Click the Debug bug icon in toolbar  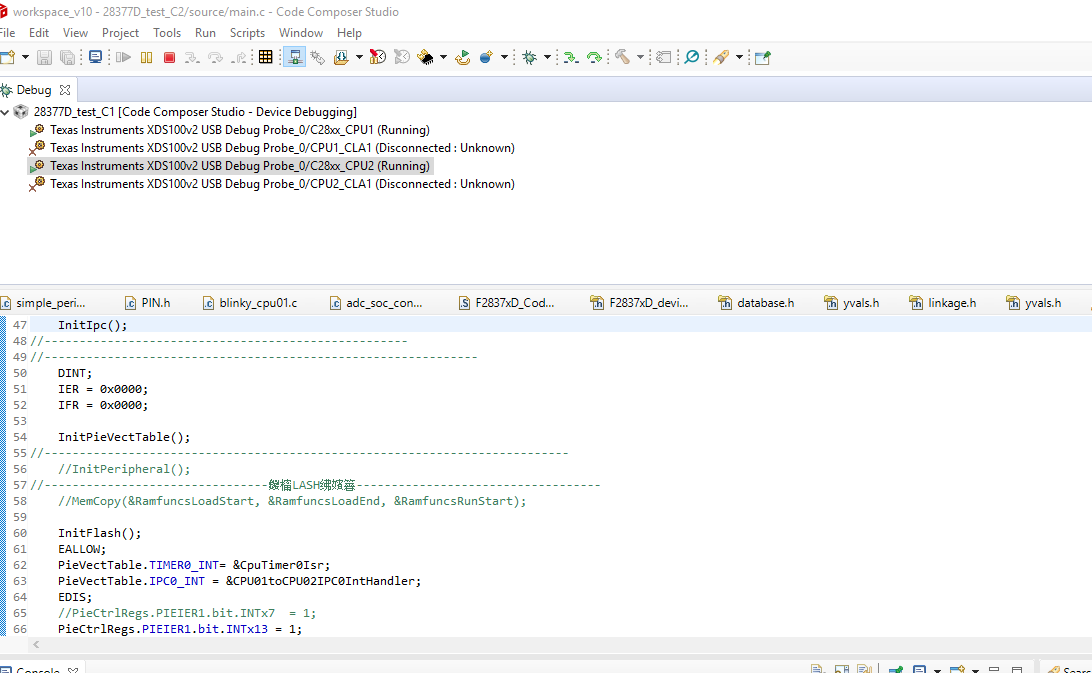pyautogui.click(x=529, y=58)
